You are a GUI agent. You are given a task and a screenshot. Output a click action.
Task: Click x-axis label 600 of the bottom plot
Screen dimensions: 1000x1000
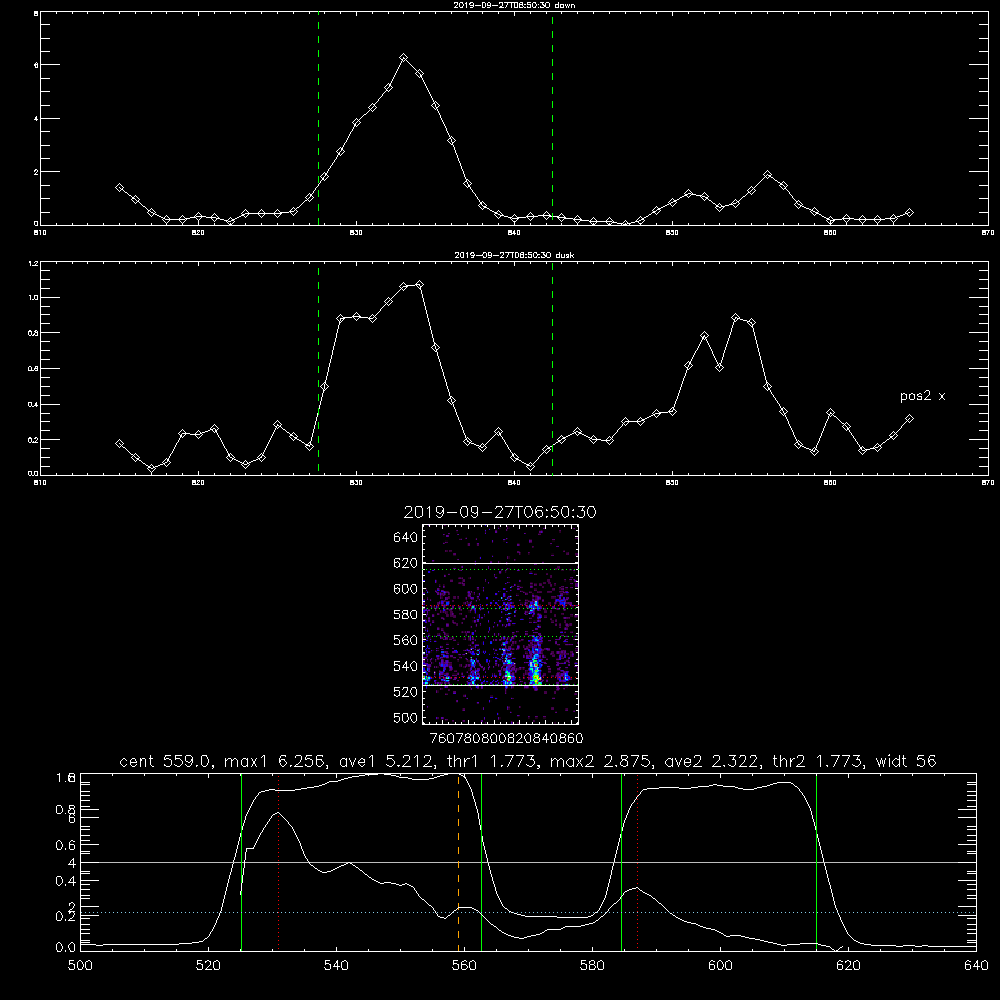[720, 965]
